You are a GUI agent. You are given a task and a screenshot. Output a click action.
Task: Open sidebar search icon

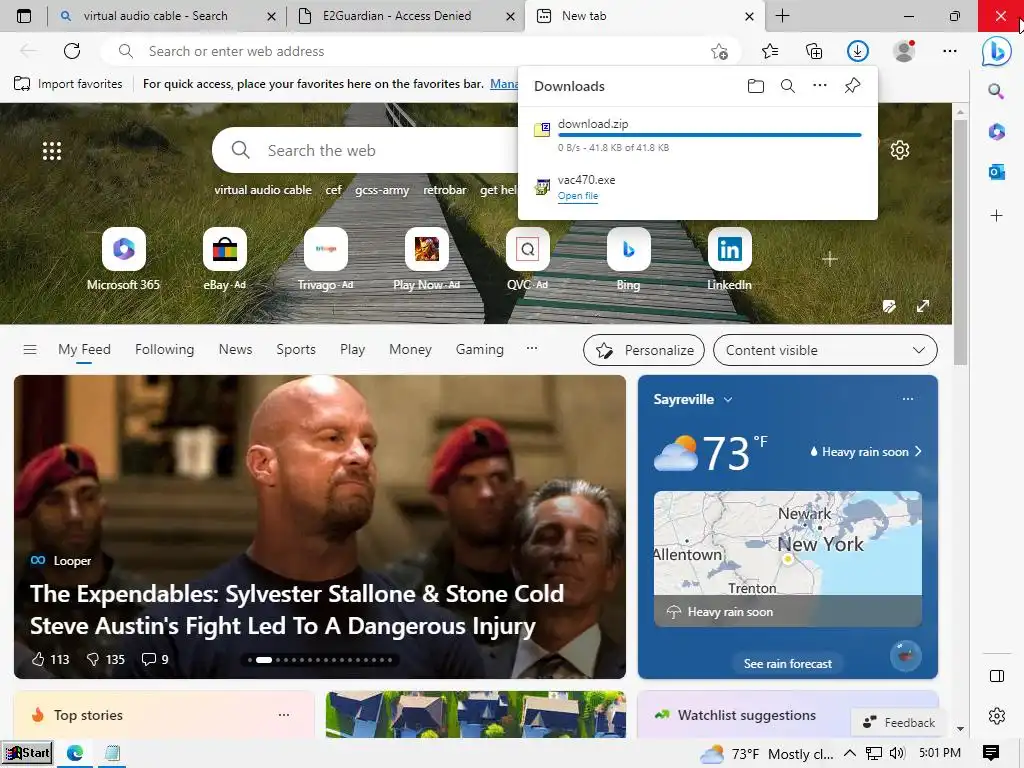996,91
